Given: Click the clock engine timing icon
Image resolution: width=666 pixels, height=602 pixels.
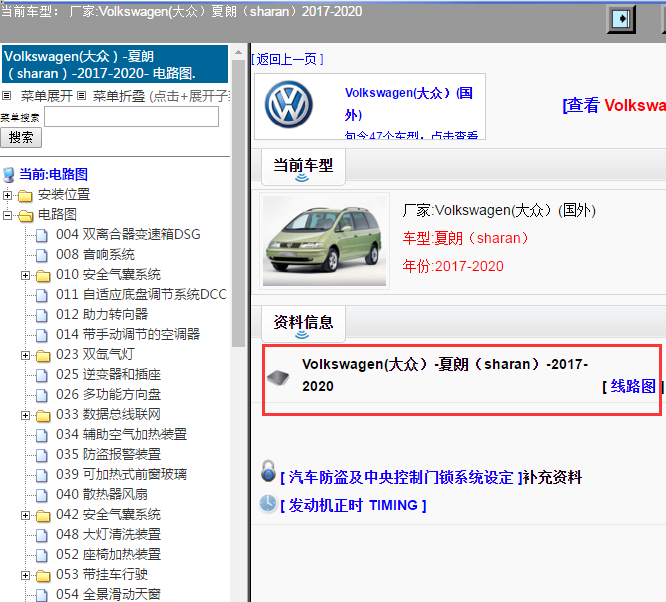Looking at the screenshot, I should tap(268, 503).
